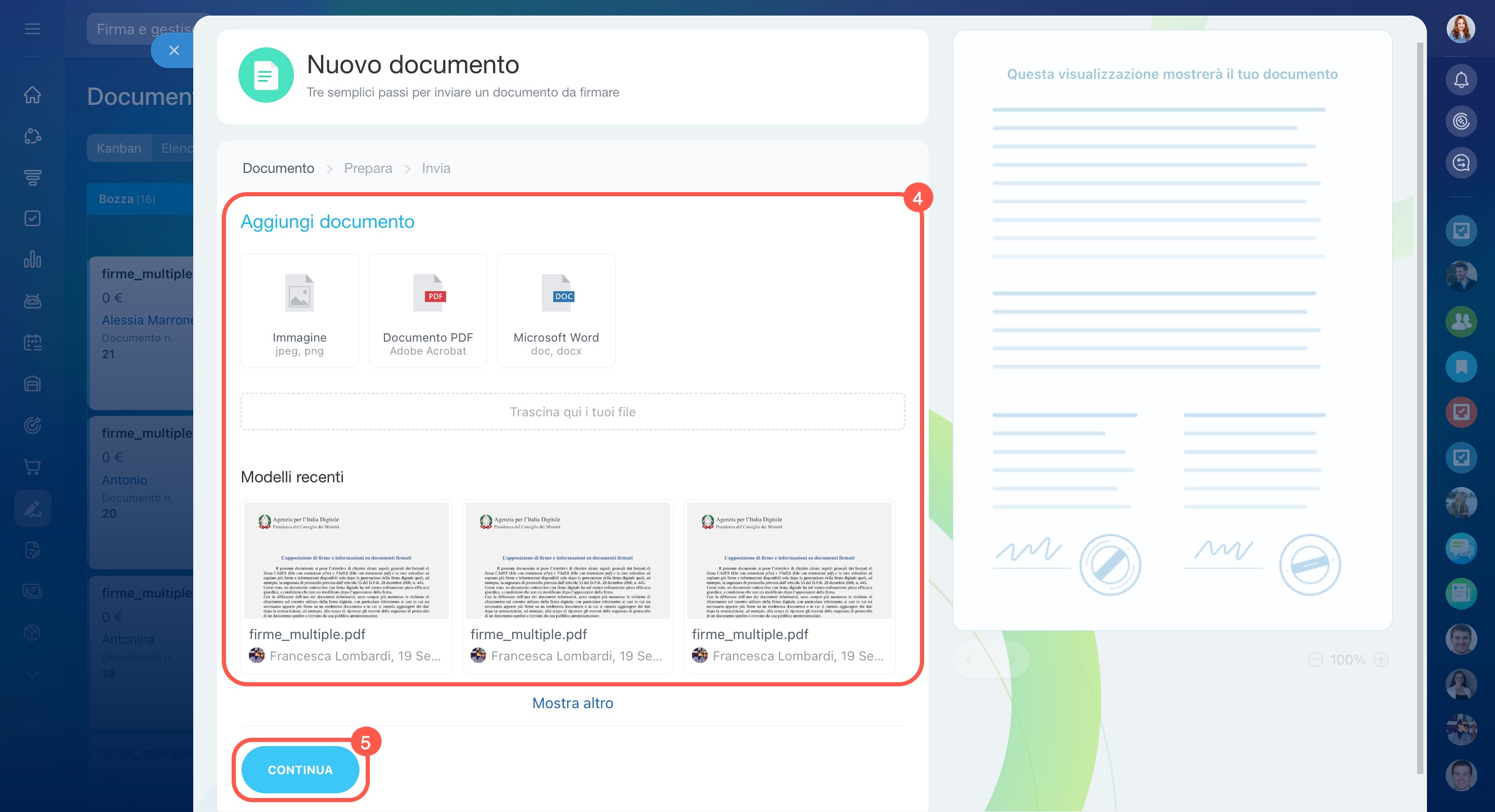Switch to the Kanban view tab
The image size is (1495, 812).
[119, 148]
